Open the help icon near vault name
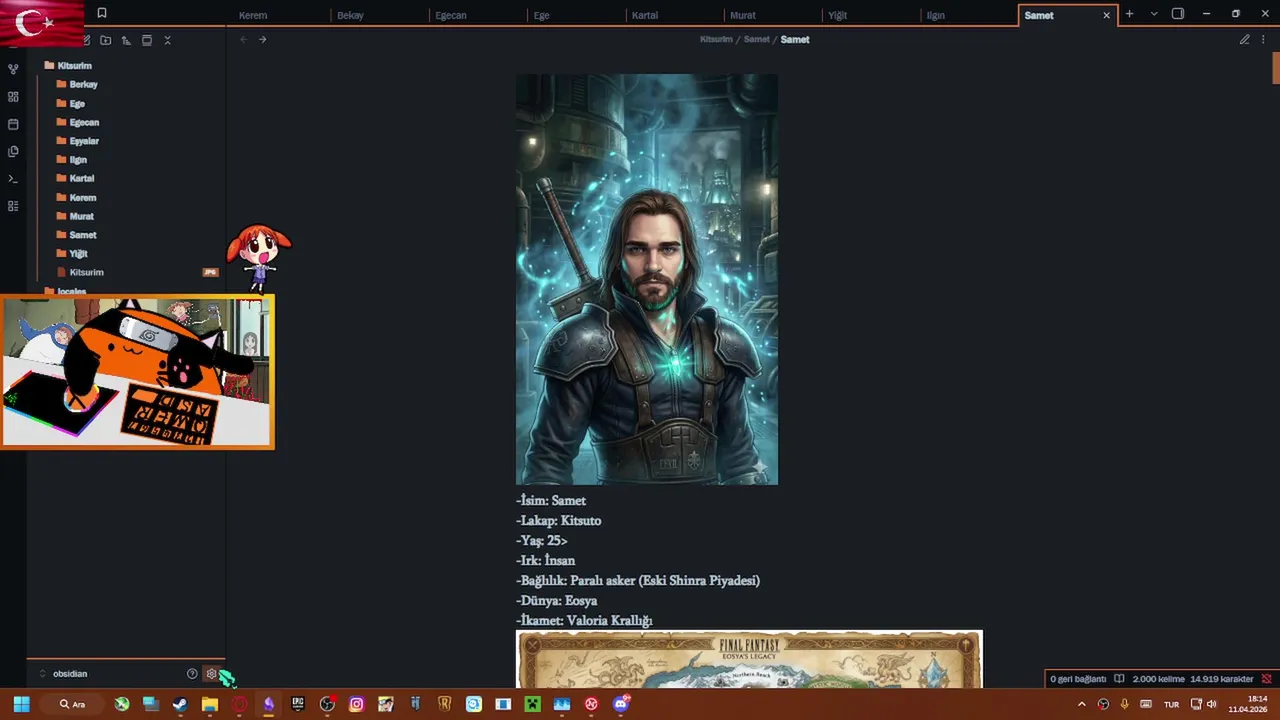Image resolution: width=1280 pixels, height=720 pixels. (x=192, y=674)
